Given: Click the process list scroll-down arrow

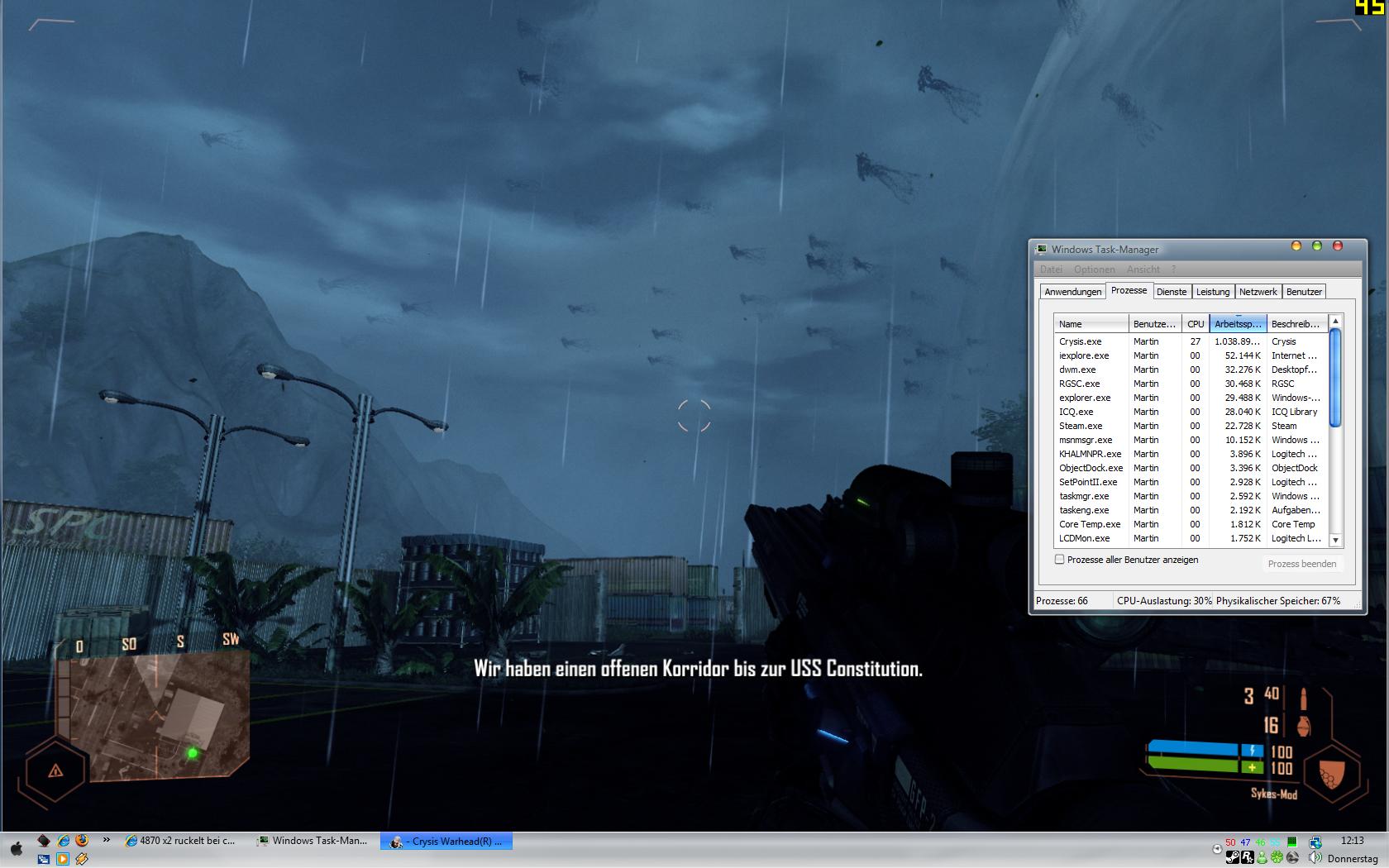Looking at the screenshot, I should 1335,541.
